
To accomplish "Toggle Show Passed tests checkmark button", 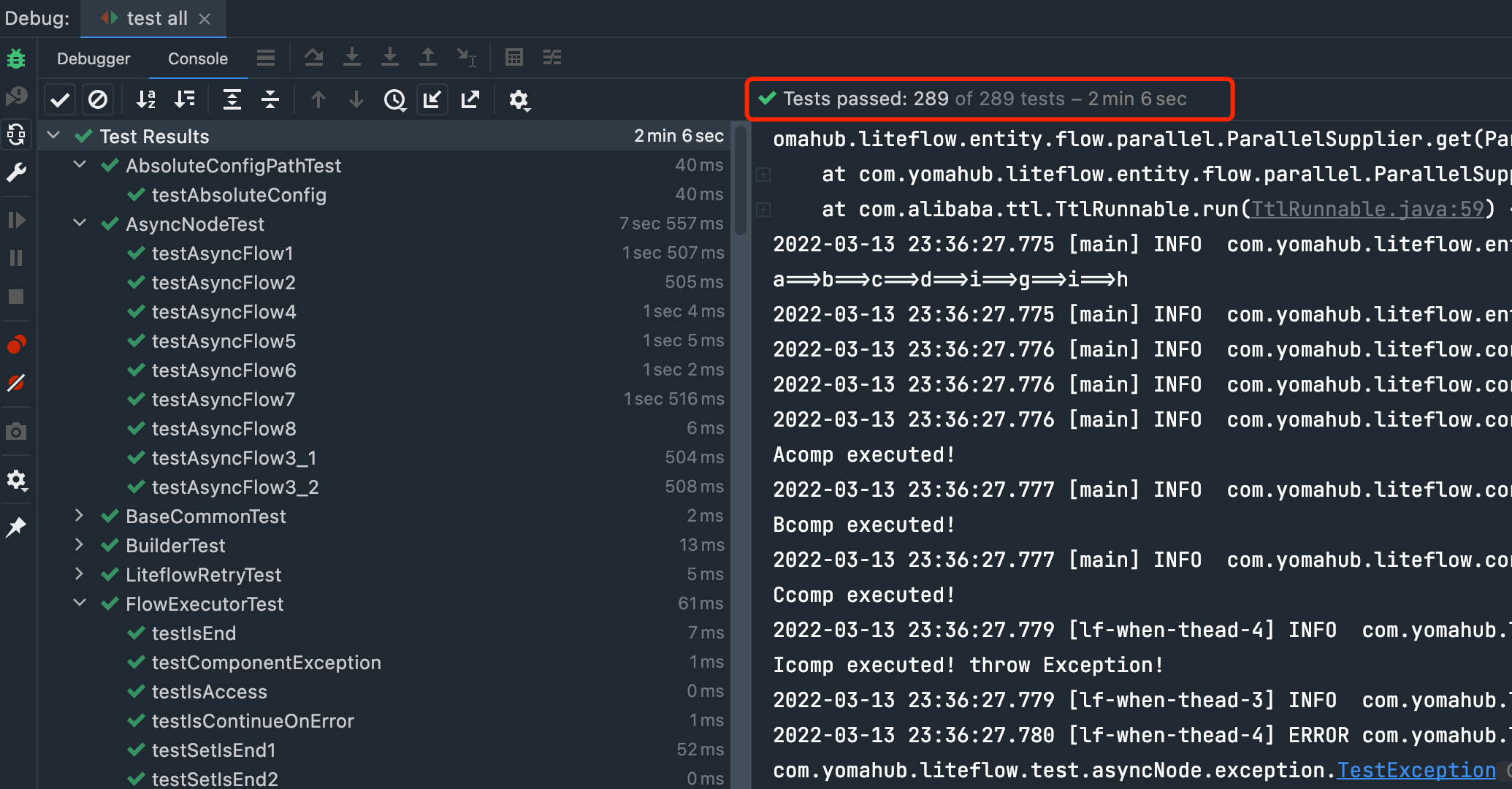I will 60,99.
